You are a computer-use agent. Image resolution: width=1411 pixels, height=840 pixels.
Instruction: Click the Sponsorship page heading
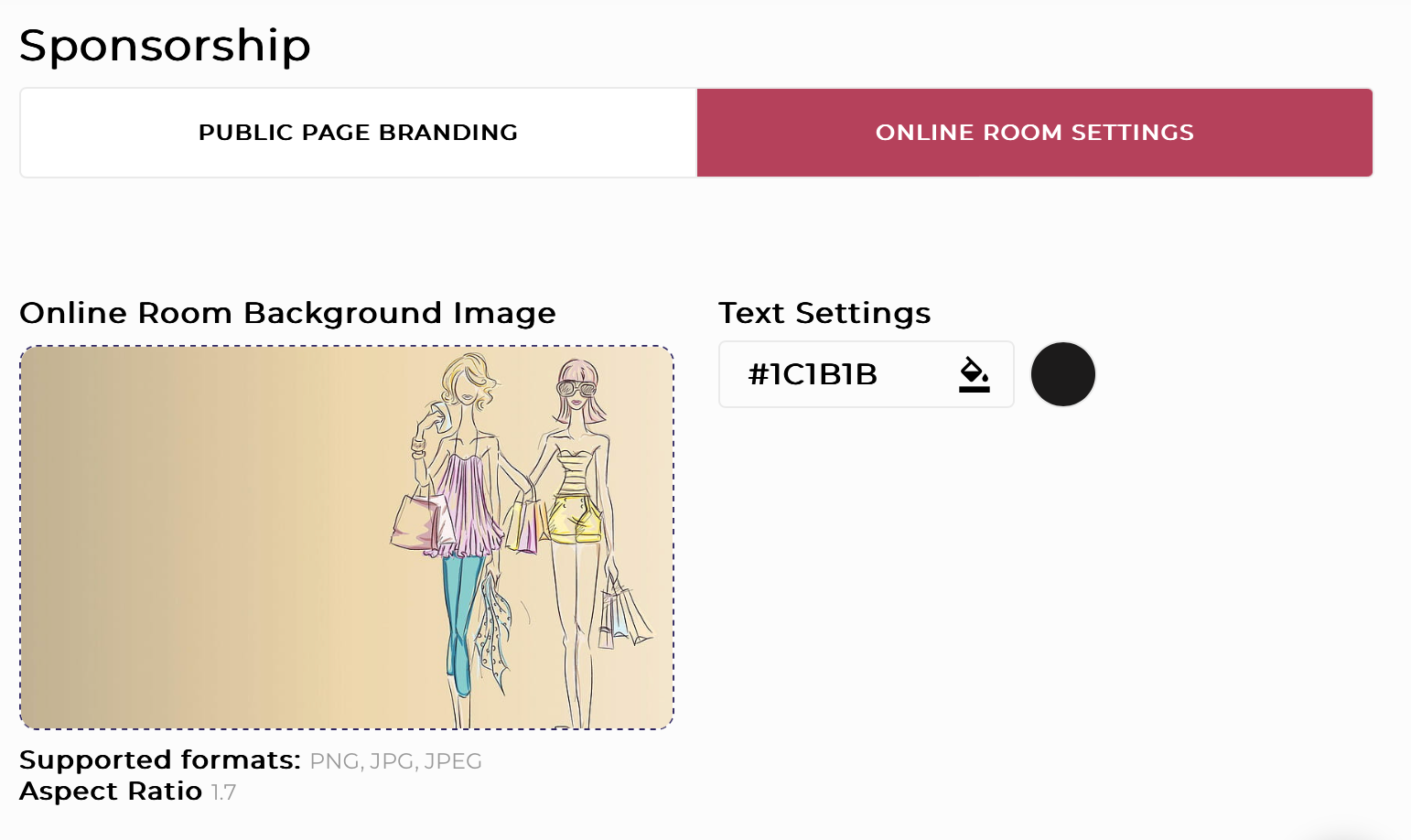coord(166,45)
